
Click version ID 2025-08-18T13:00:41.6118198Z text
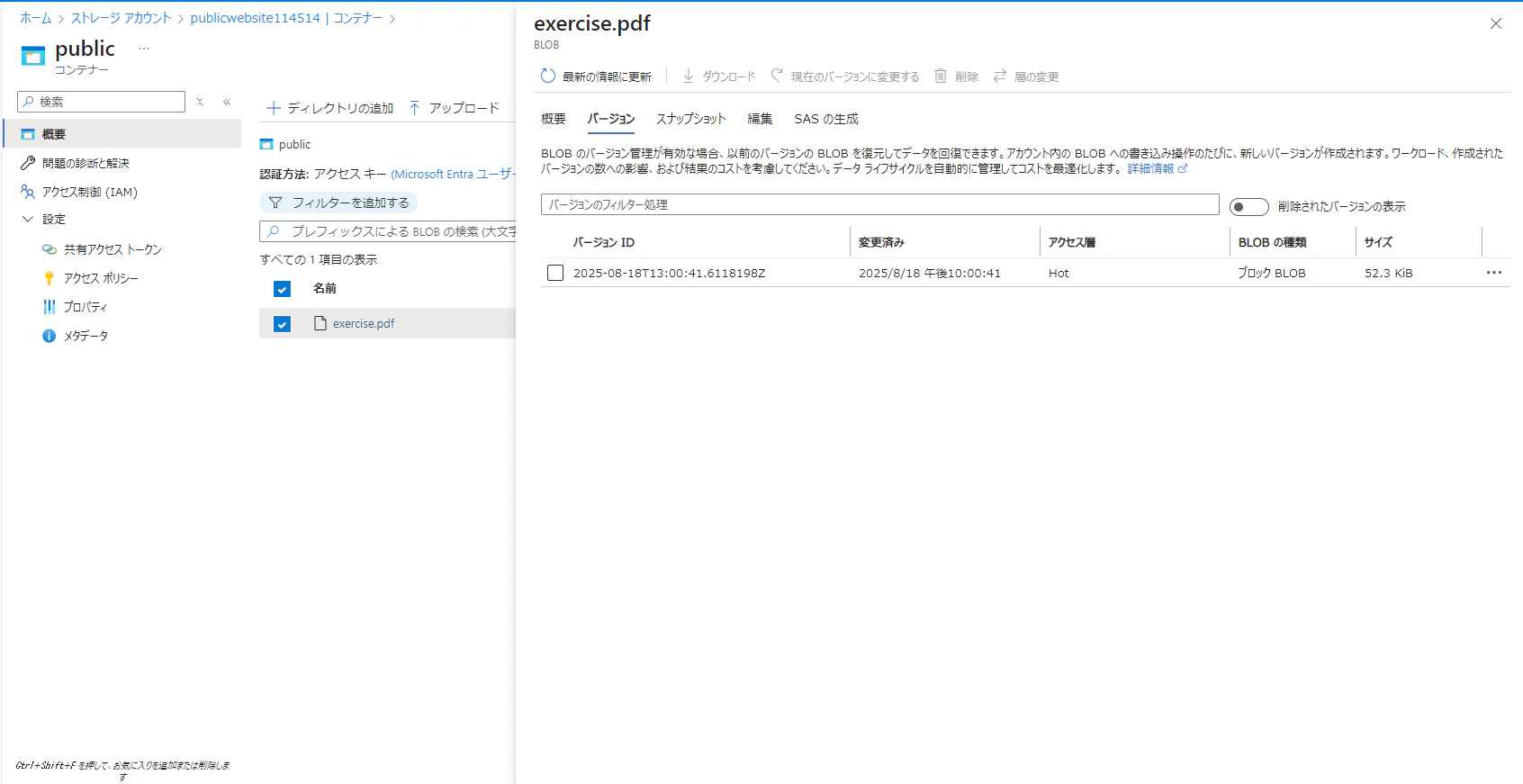tap(669, 273)
